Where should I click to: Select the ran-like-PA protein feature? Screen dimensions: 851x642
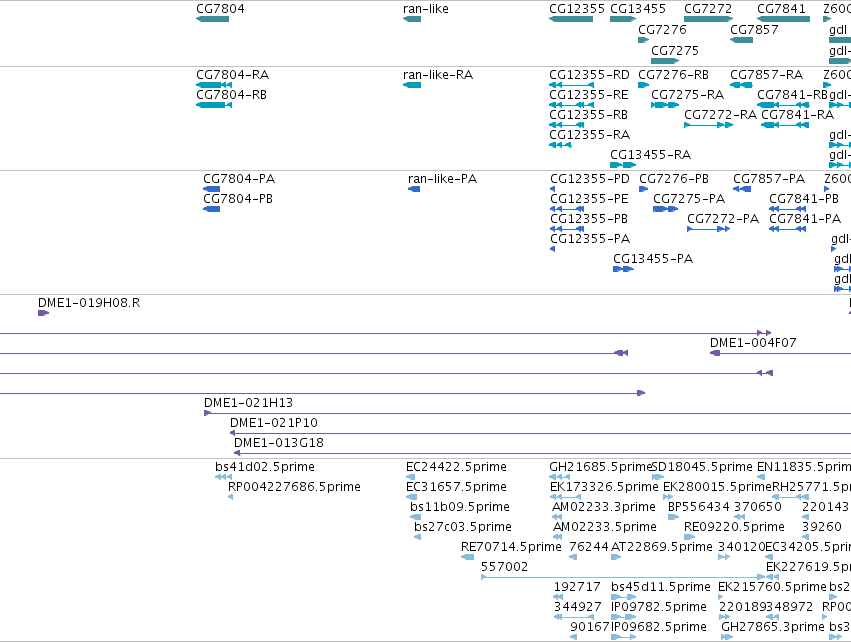[x=414, y=189]
